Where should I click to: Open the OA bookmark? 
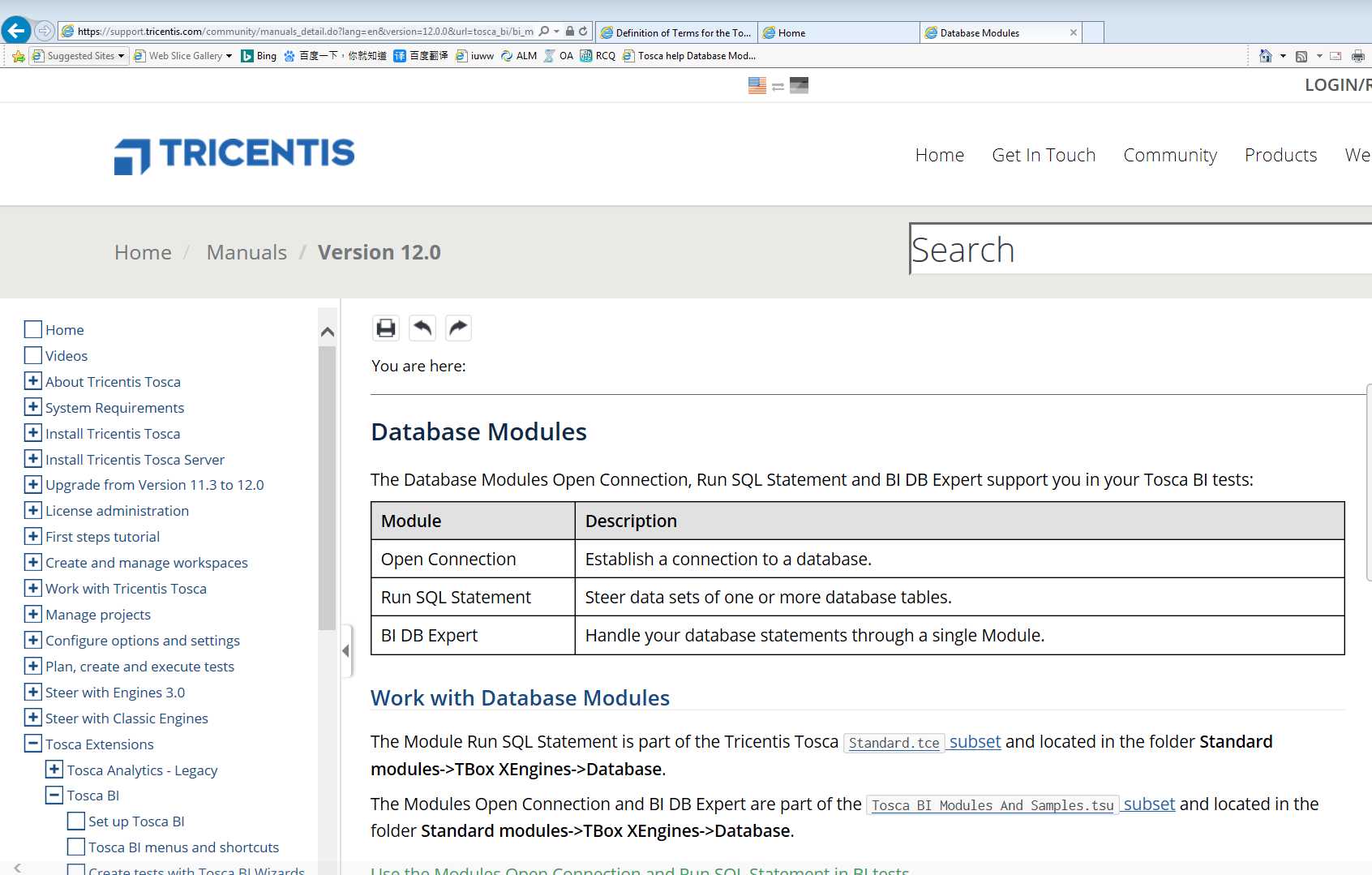(x=559, y=56)
